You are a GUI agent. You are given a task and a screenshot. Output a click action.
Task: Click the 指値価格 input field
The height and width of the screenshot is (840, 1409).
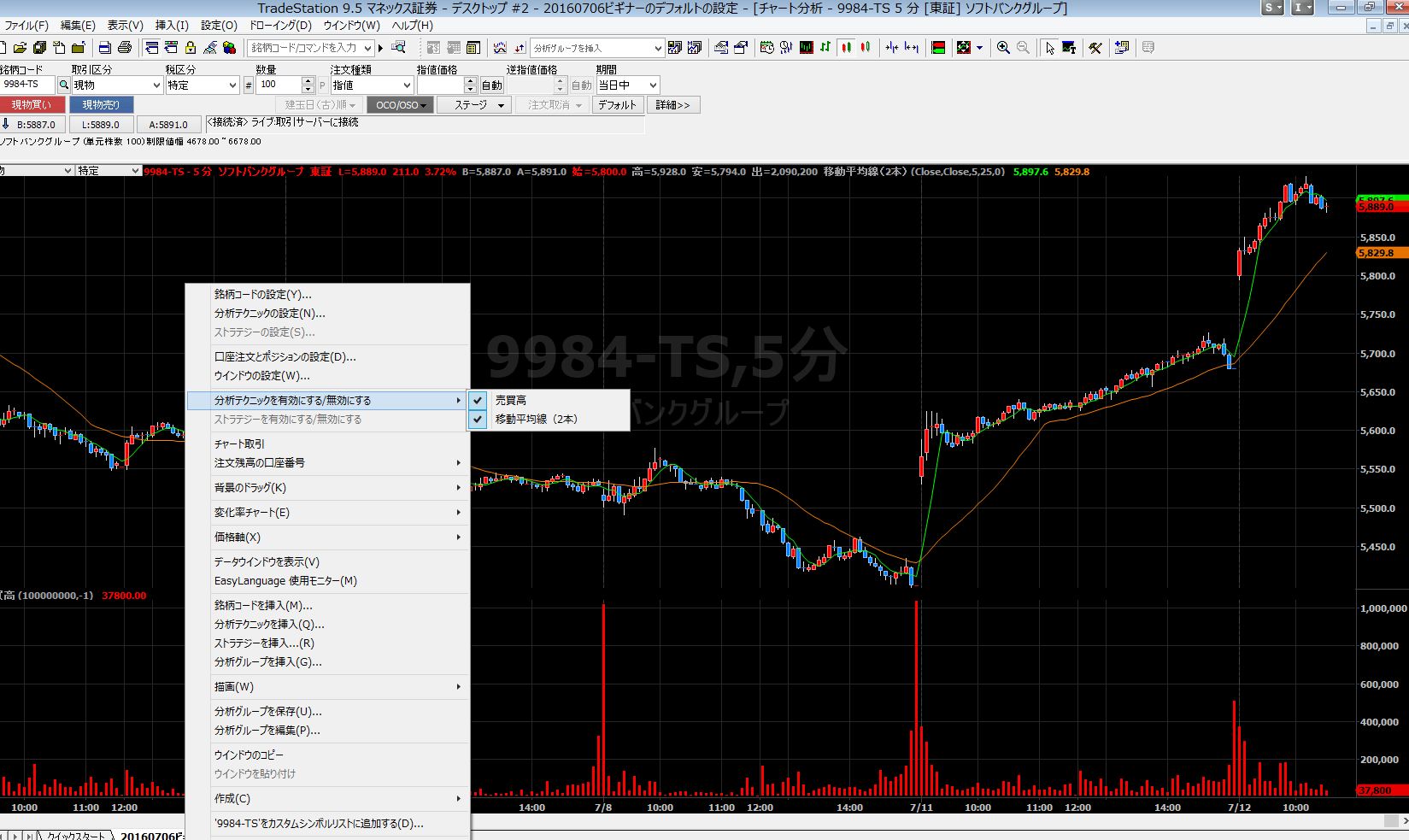(x=440, y=85)
